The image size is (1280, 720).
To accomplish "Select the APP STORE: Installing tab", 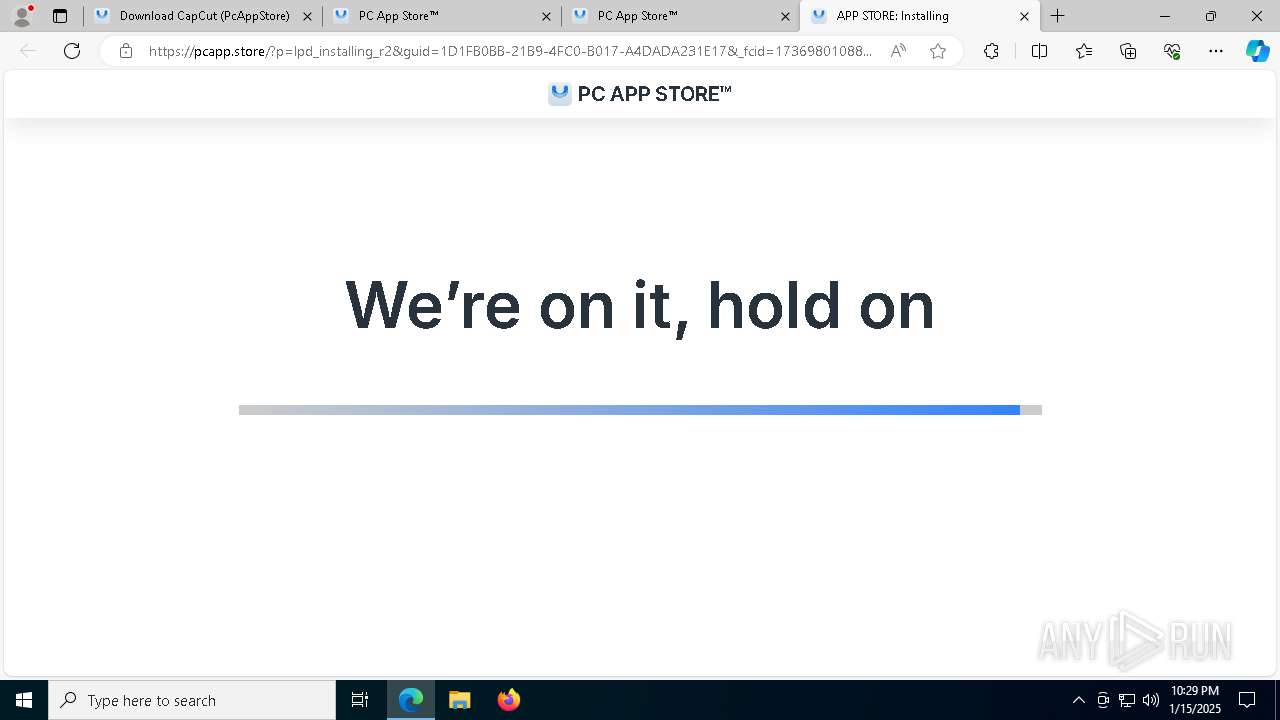I will [x=920, y=16].
